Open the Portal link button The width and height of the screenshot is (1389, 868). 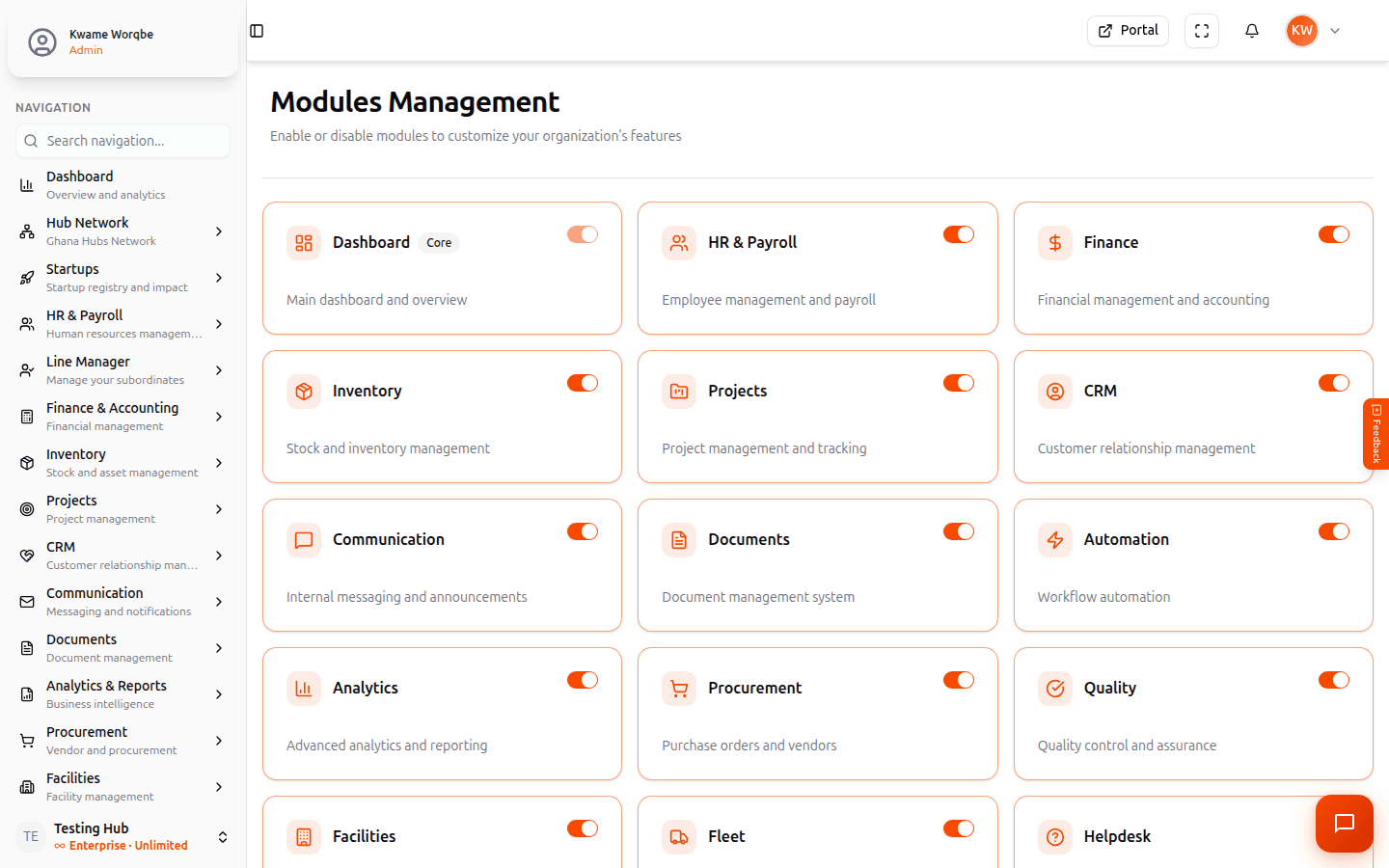[x=1128, y=31]
